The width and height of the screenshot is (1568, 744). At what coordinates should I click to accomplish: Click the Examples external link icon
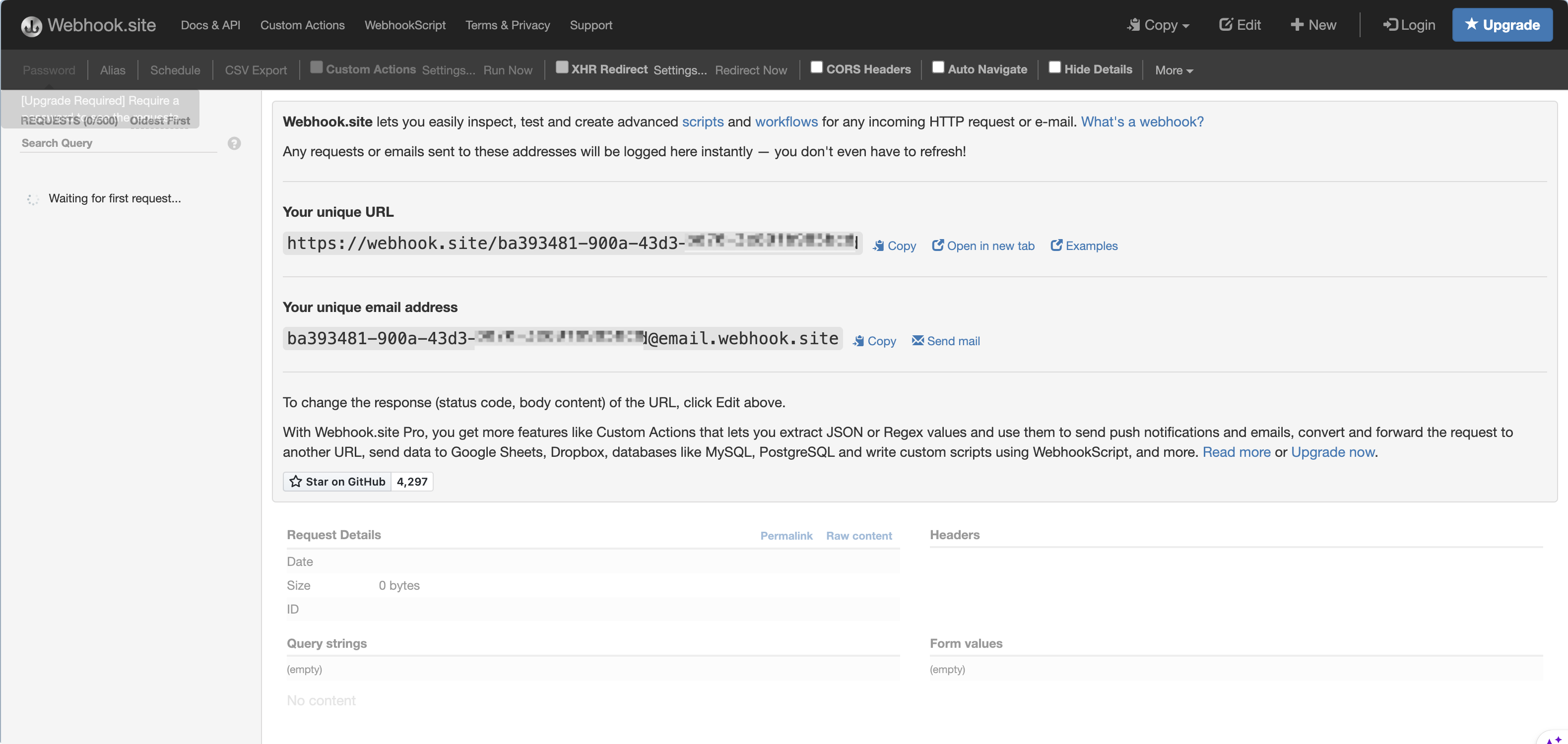(x=1057, y=245)
